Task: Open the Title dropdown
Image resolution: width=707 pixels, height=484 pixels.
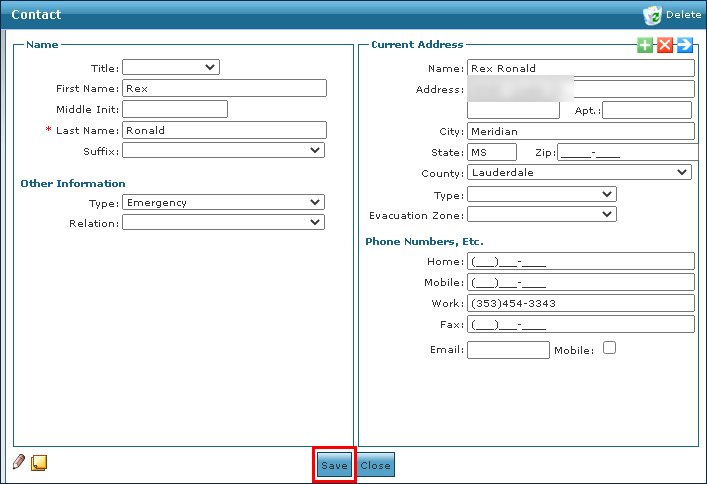Action: coord(170,67)
